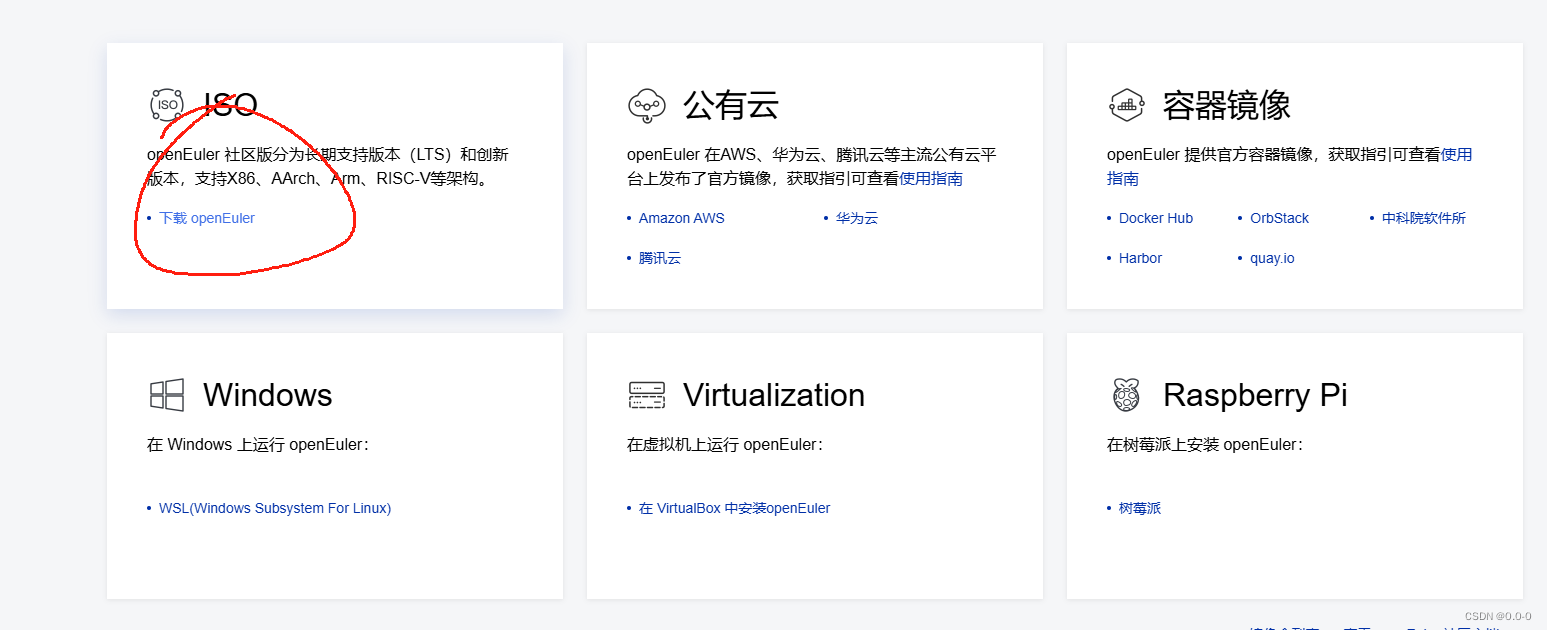Click the 公有云 heading
1547x630 pixels.
click(x=731, y=105)
